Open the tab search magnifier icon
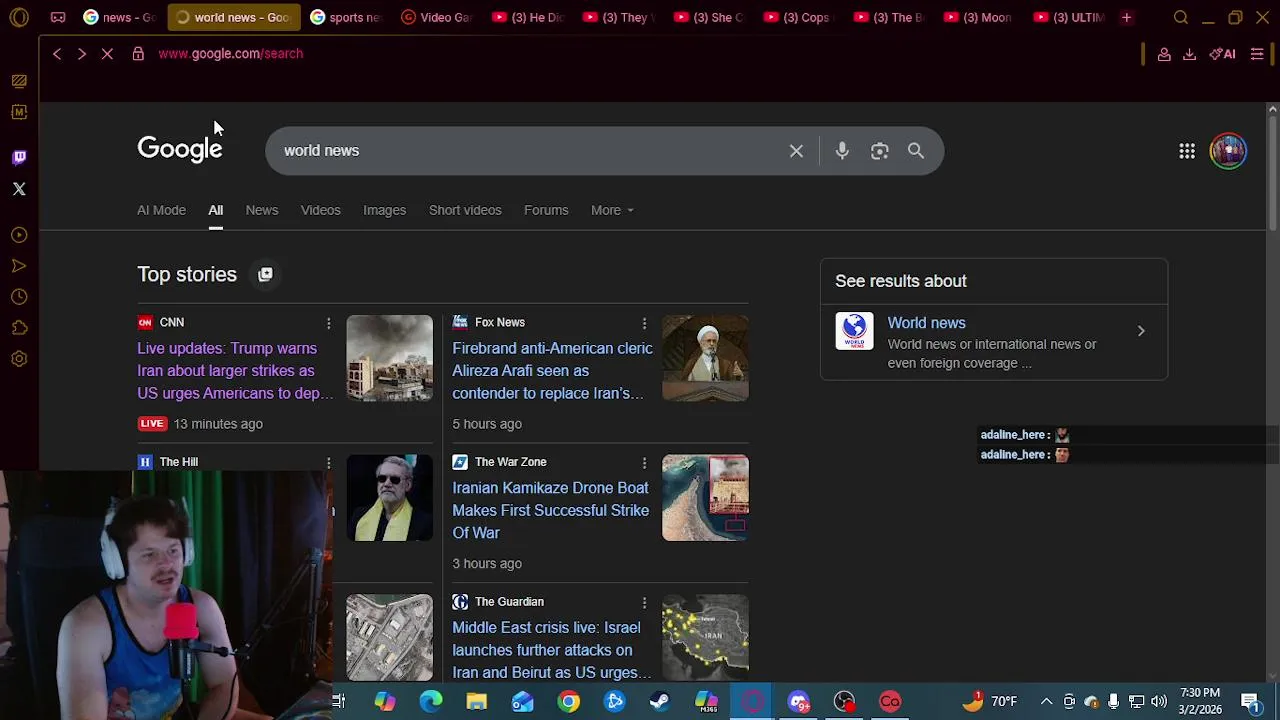Screen dimensions: 1280x720 pyautogui.click(x=1181, y=17)
